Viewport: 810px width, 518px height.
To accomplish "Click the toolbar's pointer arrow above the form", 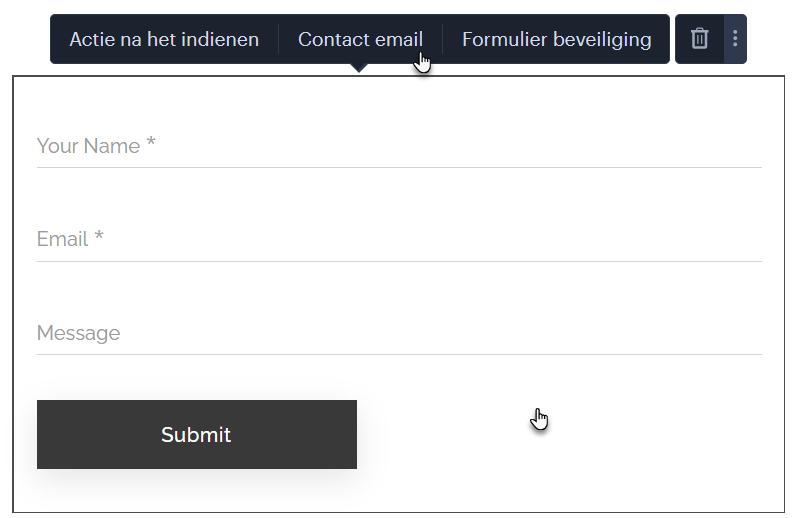I will point(359,68).
